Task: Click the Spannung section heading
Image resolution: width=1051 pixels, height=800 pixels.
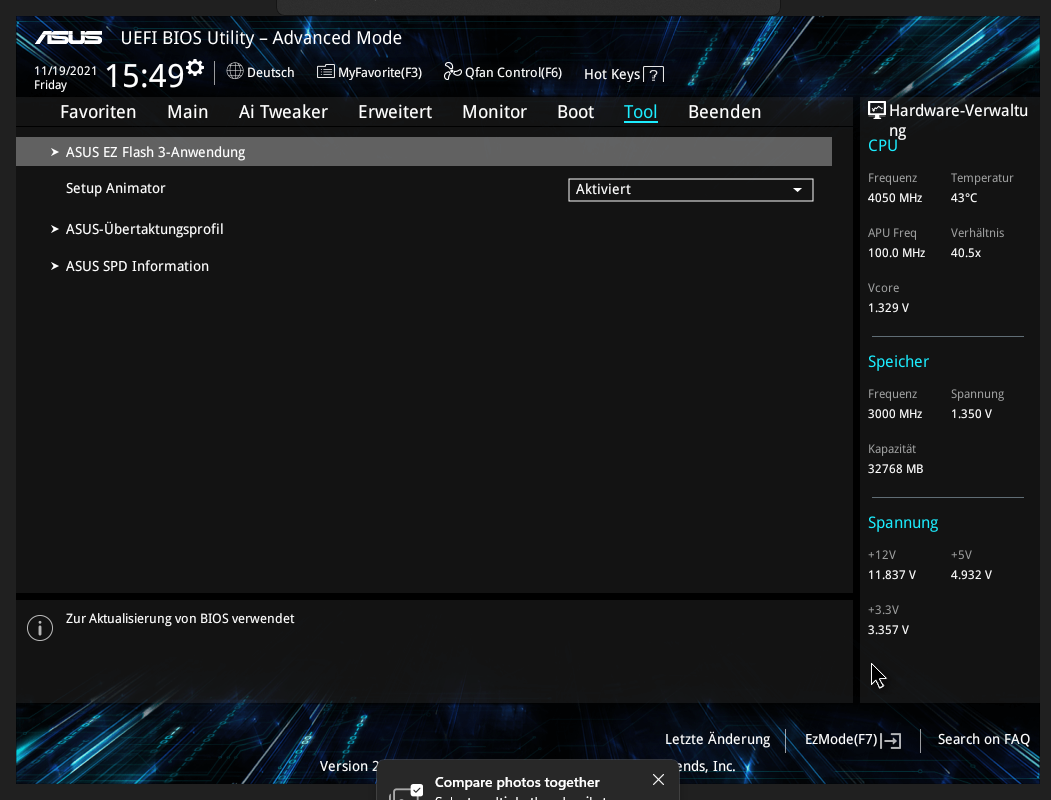Action: click(903, 523)
